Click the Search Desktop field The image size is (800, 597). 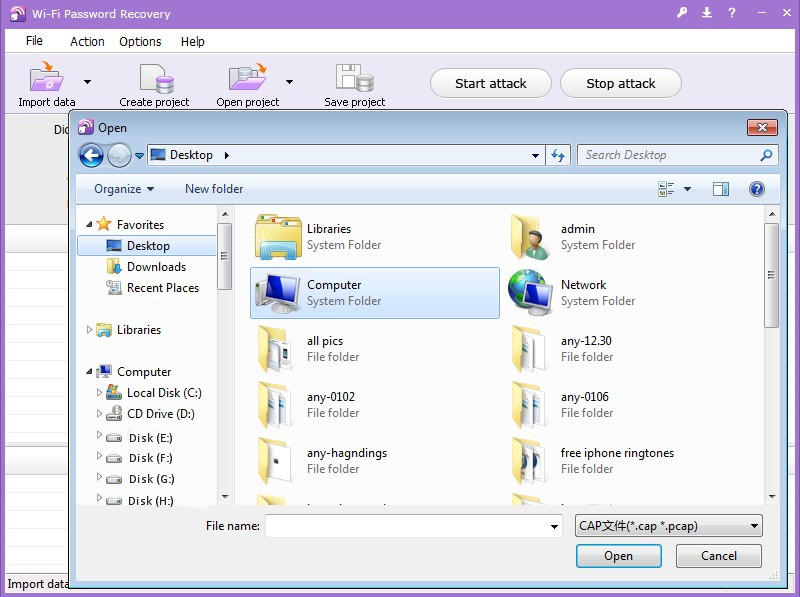tap(677, 155)
